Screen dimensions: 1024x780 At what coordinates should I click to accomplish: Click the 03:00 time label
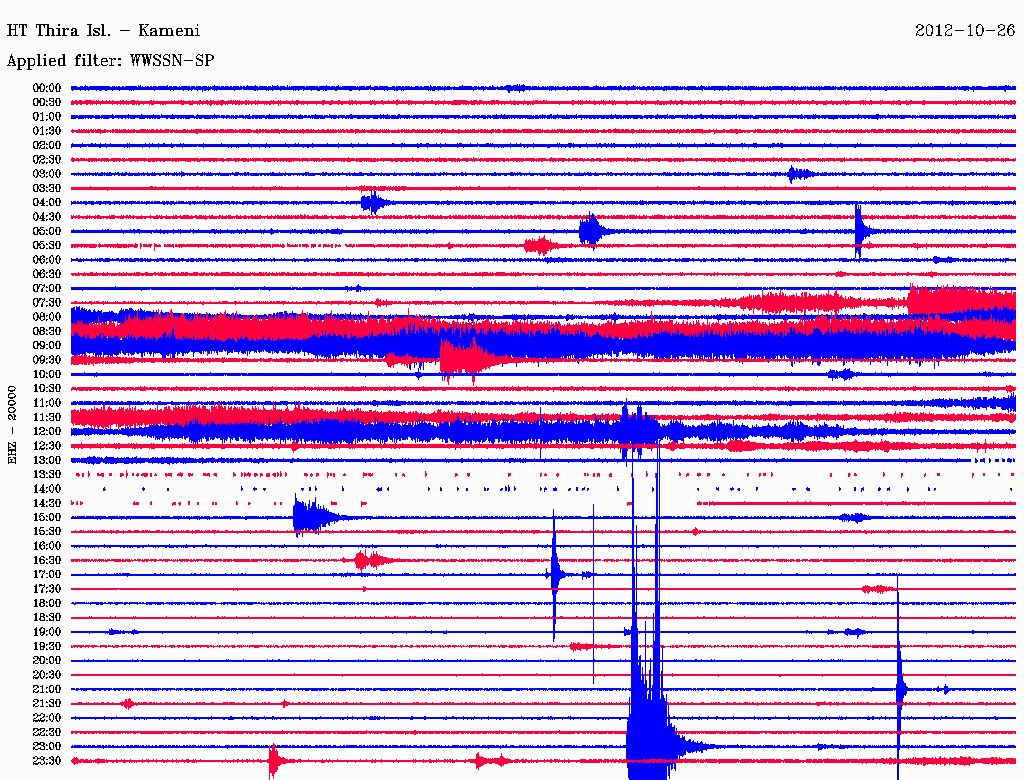coord(47,174)
